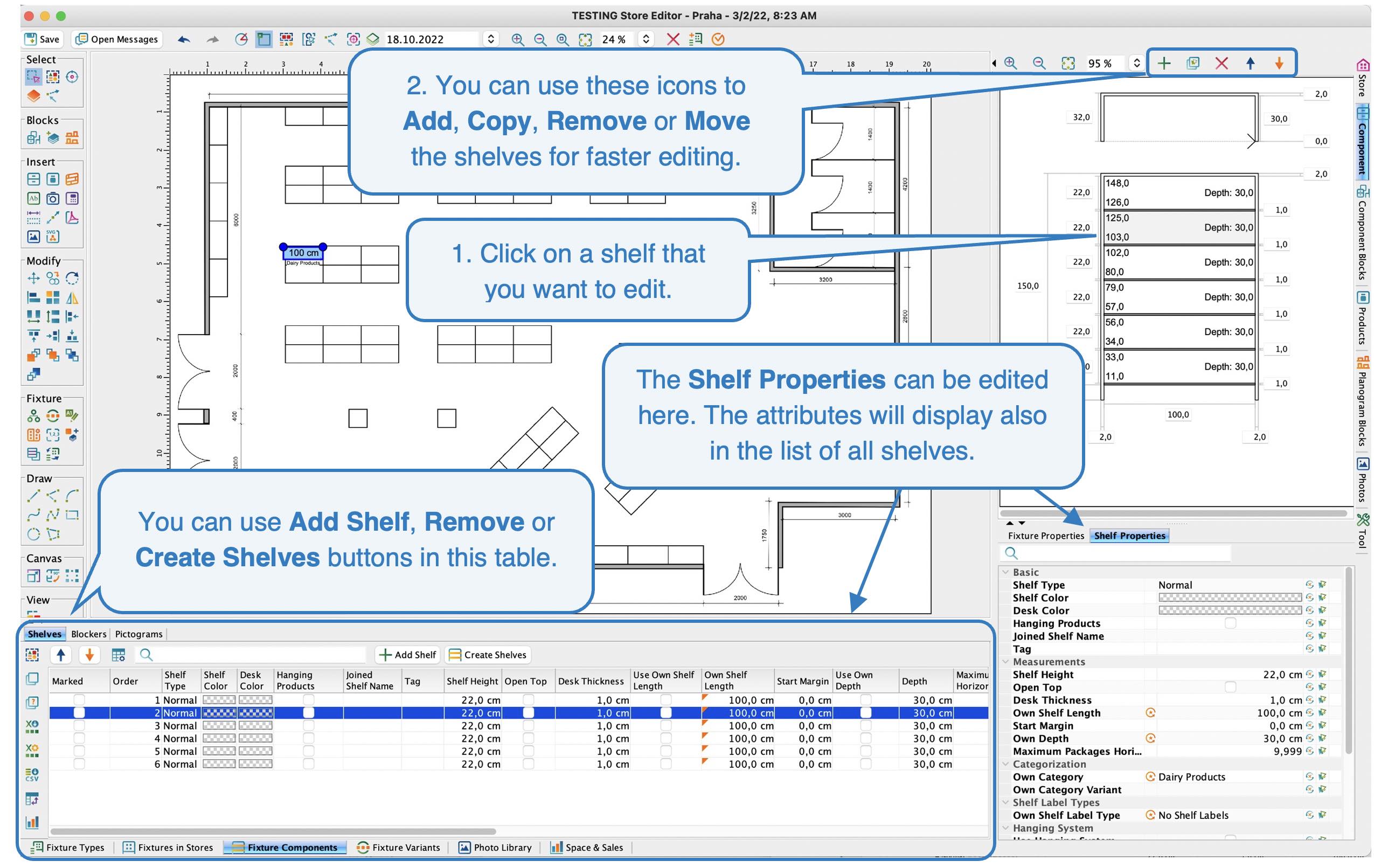Open the Fixtures in Stores bottom tab

168,848
